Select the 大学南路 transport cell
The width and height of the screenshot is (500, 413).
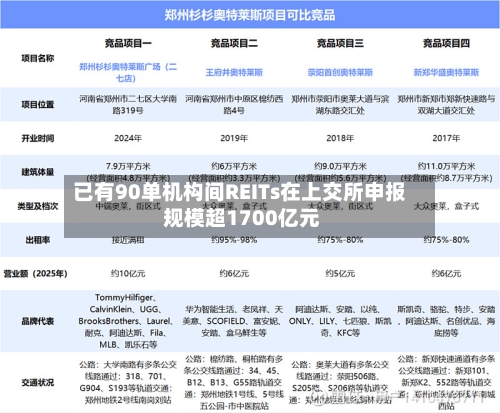[128, 382]
